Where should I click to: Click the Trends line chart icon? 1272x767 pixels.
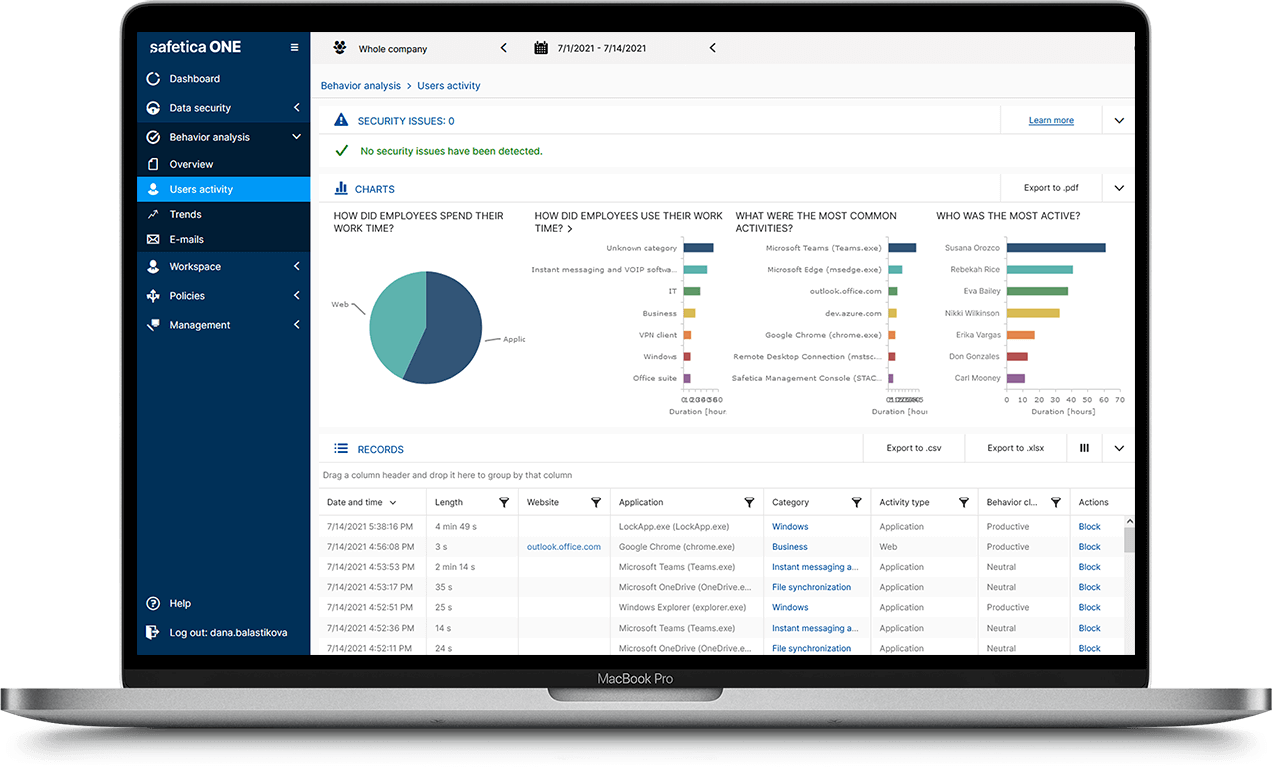(153, 214)
